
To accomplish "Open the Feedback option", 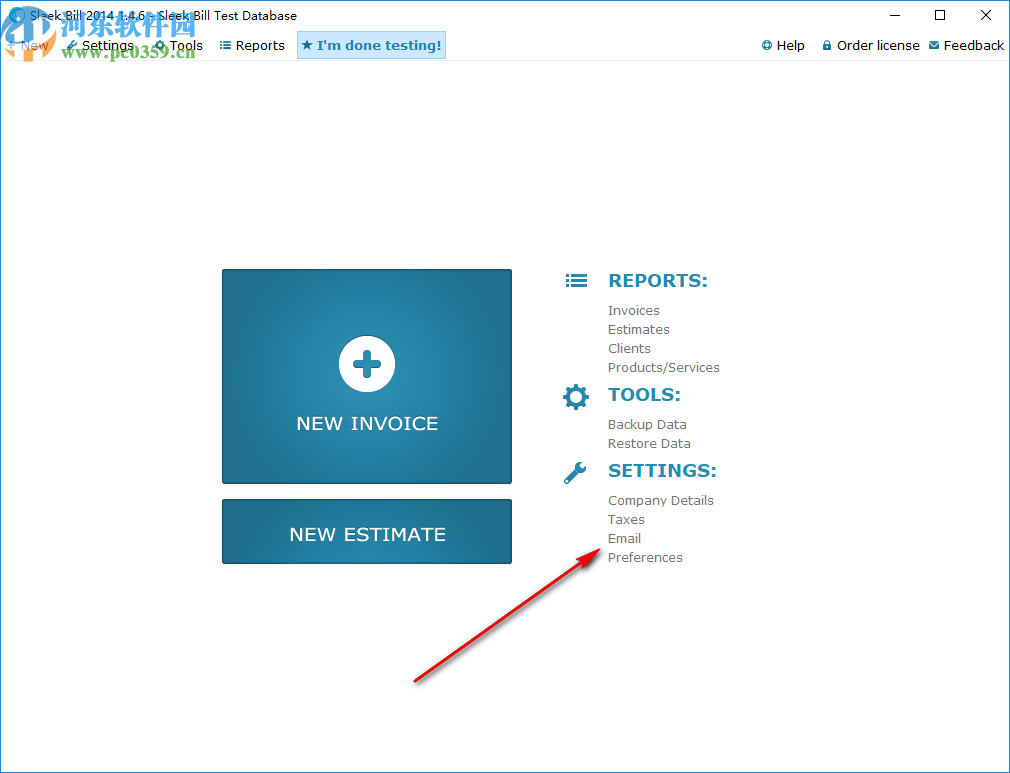I will tap(966, 46).
